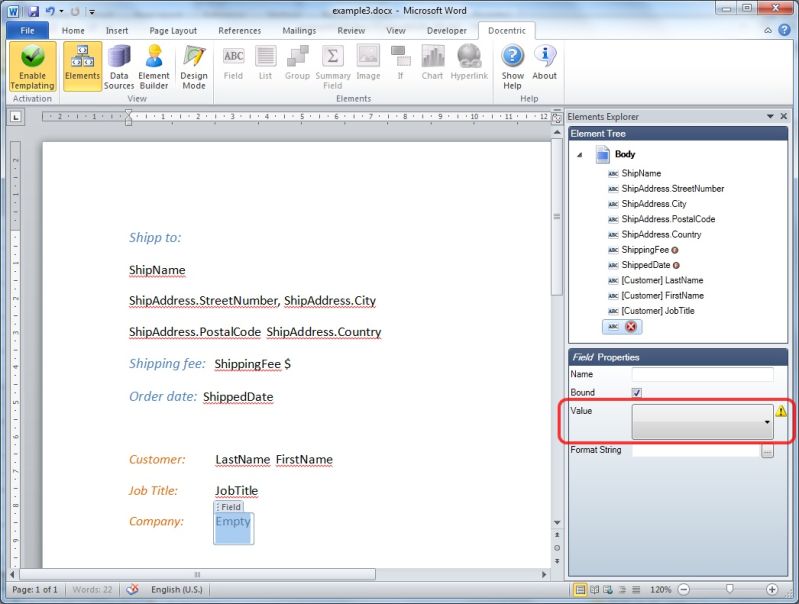Image resolution: width=799 pixels, height=604 pixels.
Task: Insert an If element
Action: coord(401,63)
